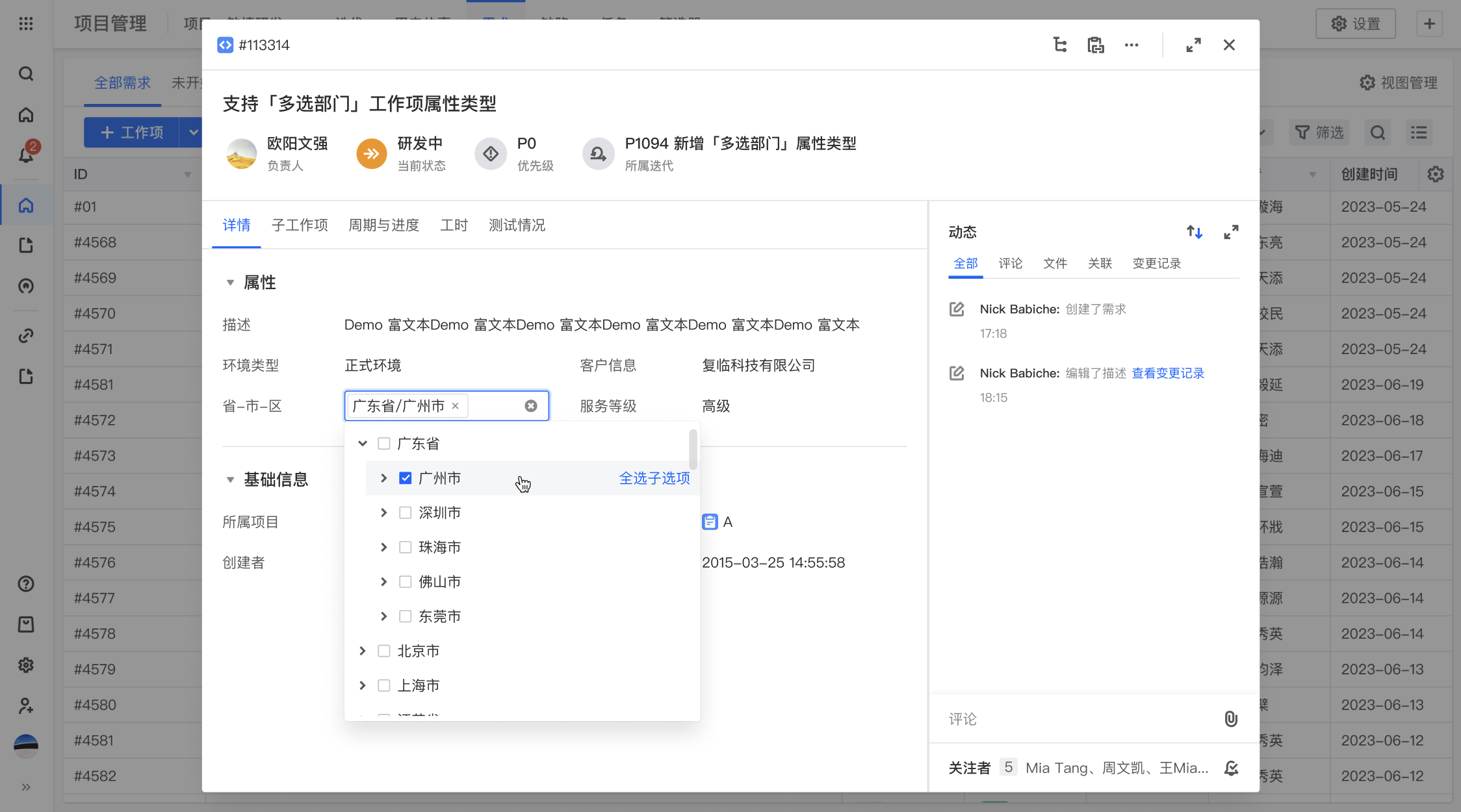Open the more options ellipsis menu

1131,45
